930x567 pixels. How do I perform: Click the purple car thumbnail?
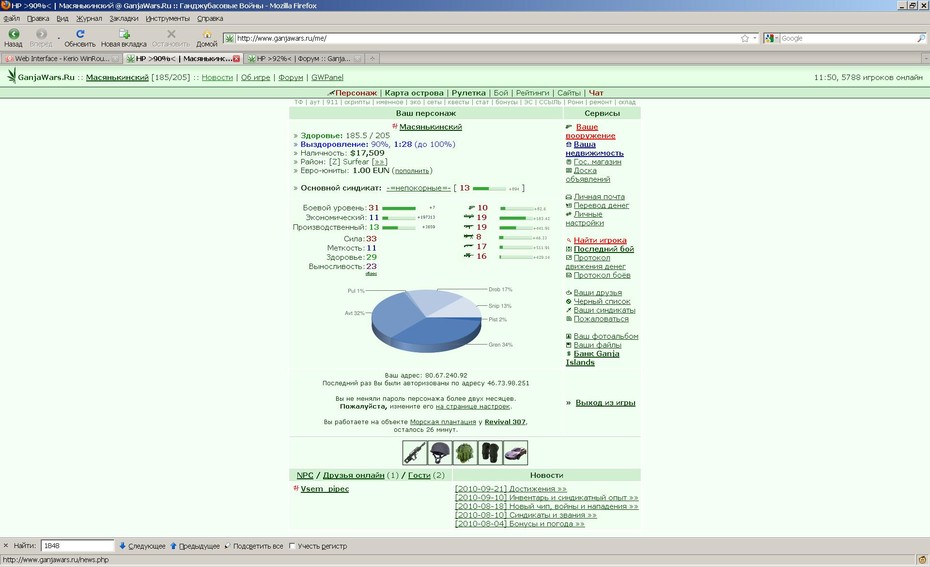[x=515, y=453]
